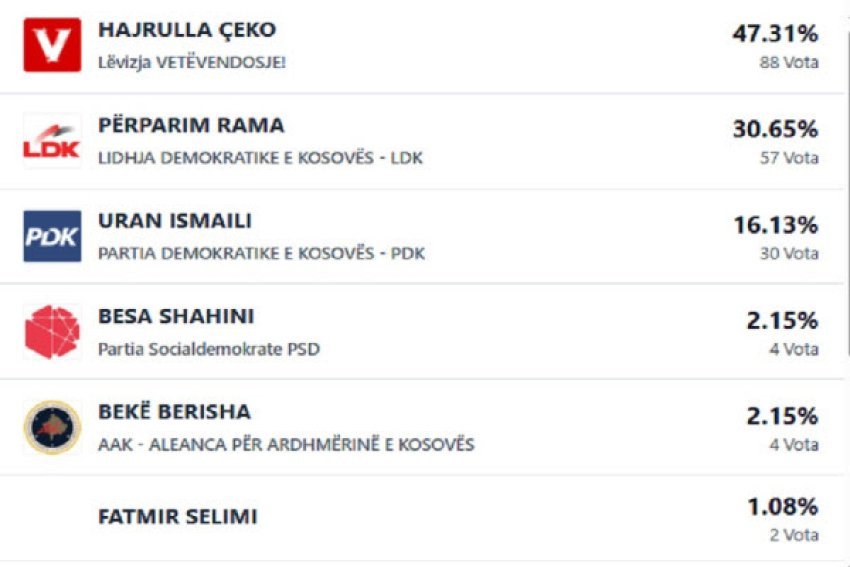
Task: Click the Vetëvendosje red V logo
Action: (52, 45)
